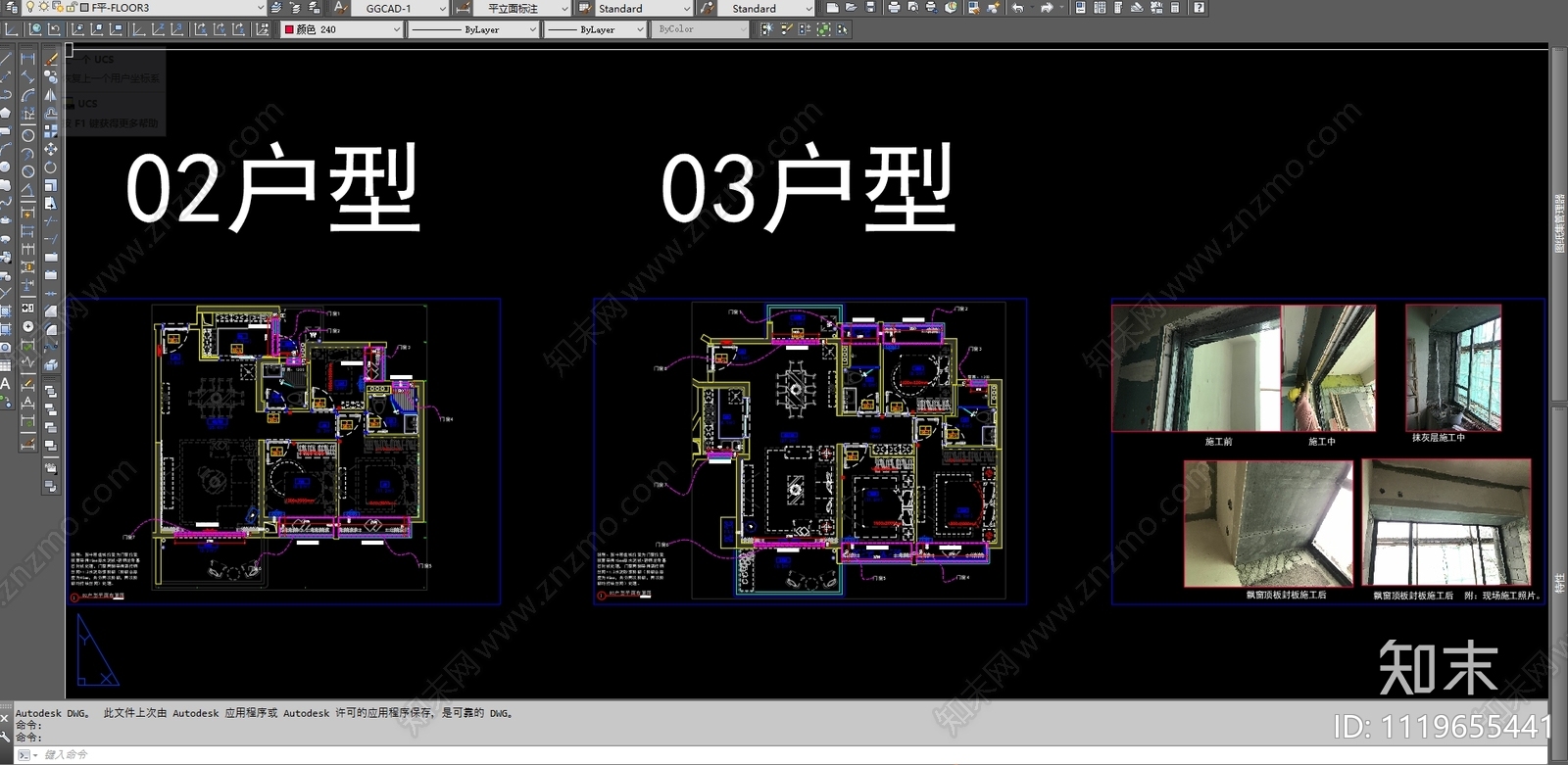This screenshot has width=1568, height=765.
Task: Click the 施工中 caption under the photo
Action: 1321,442
